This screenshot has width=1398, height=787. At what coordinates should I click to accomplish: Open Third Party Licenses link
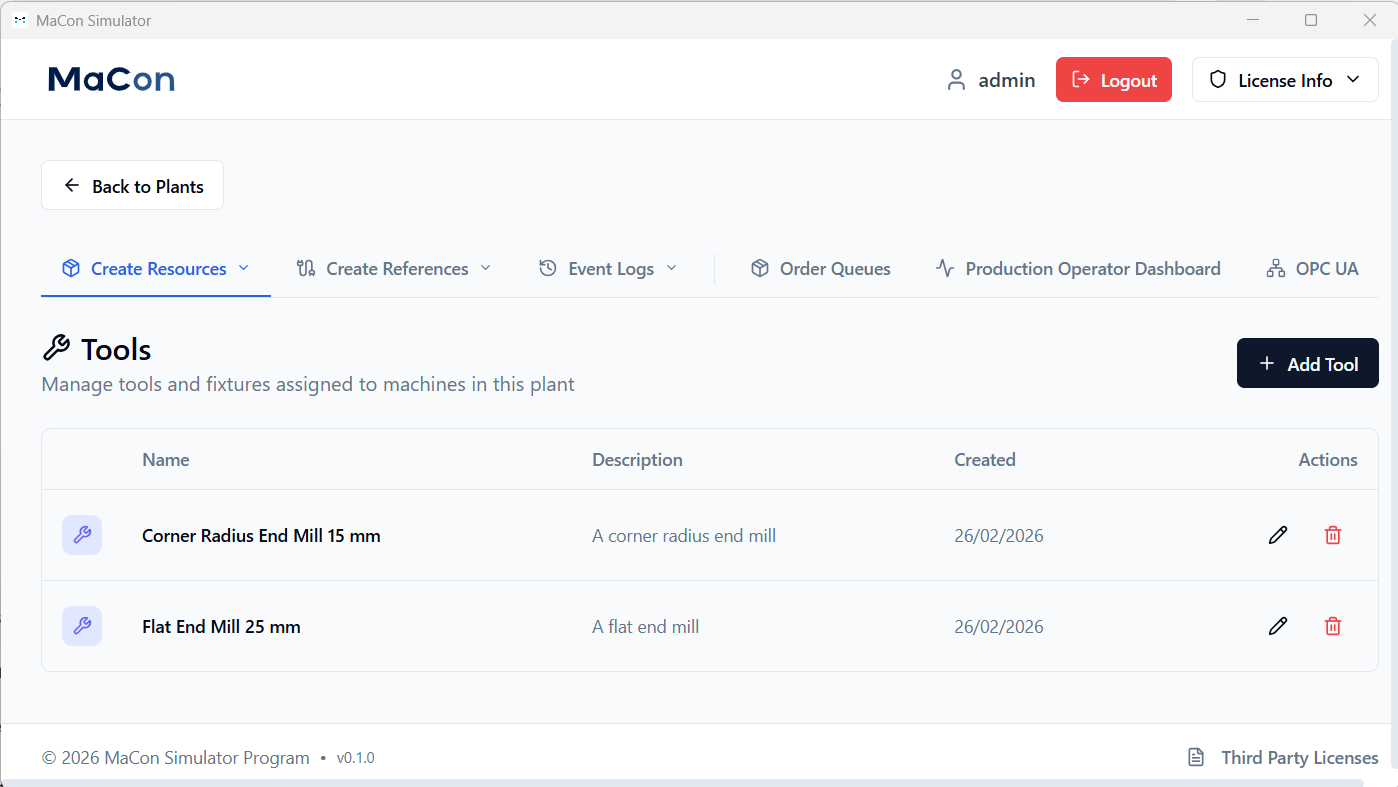pyautogui.click(x=1299, y=757)
